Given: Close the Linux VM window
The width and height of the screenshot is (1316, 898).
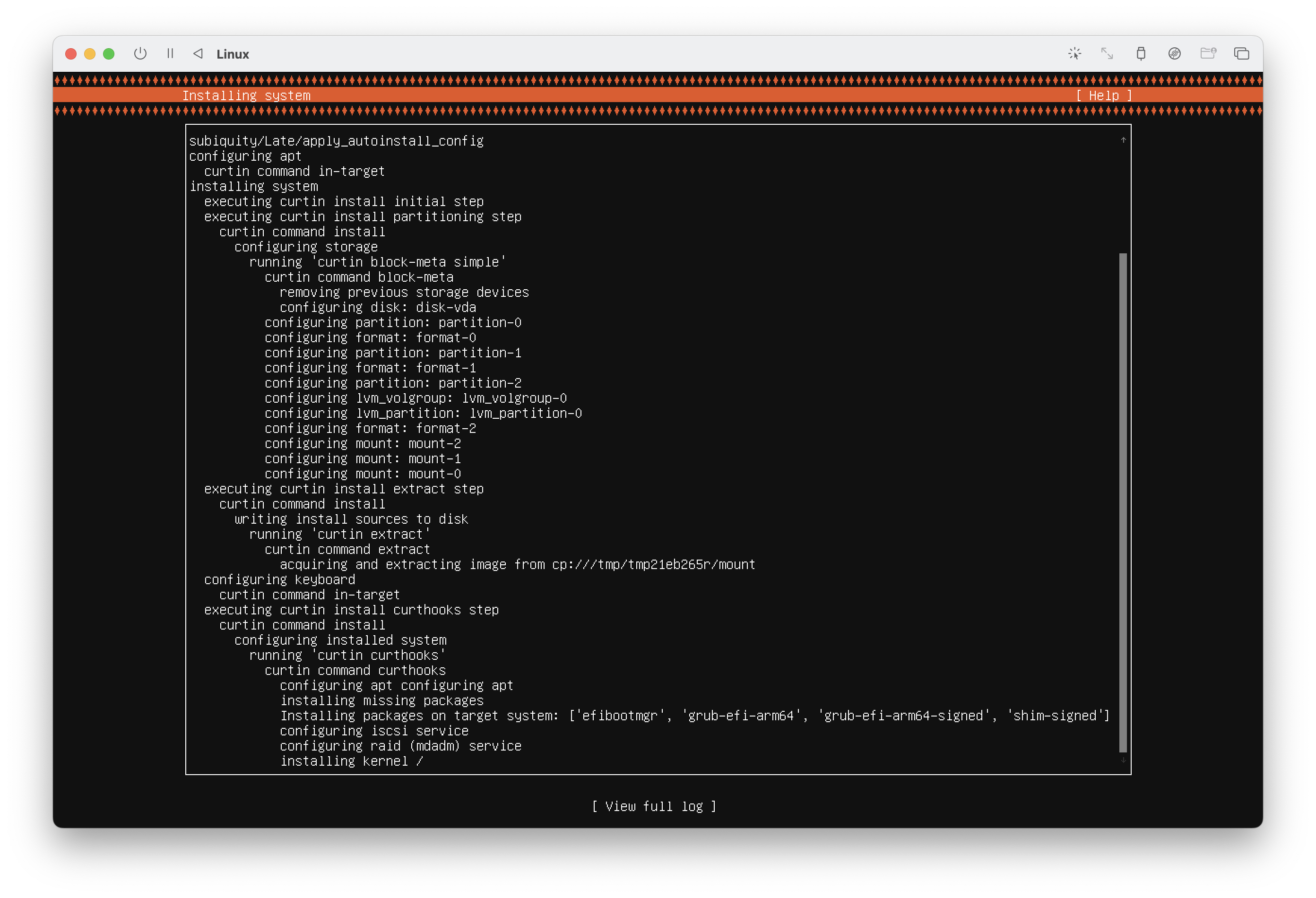Looking at the screenshot, I should (71, 54).
